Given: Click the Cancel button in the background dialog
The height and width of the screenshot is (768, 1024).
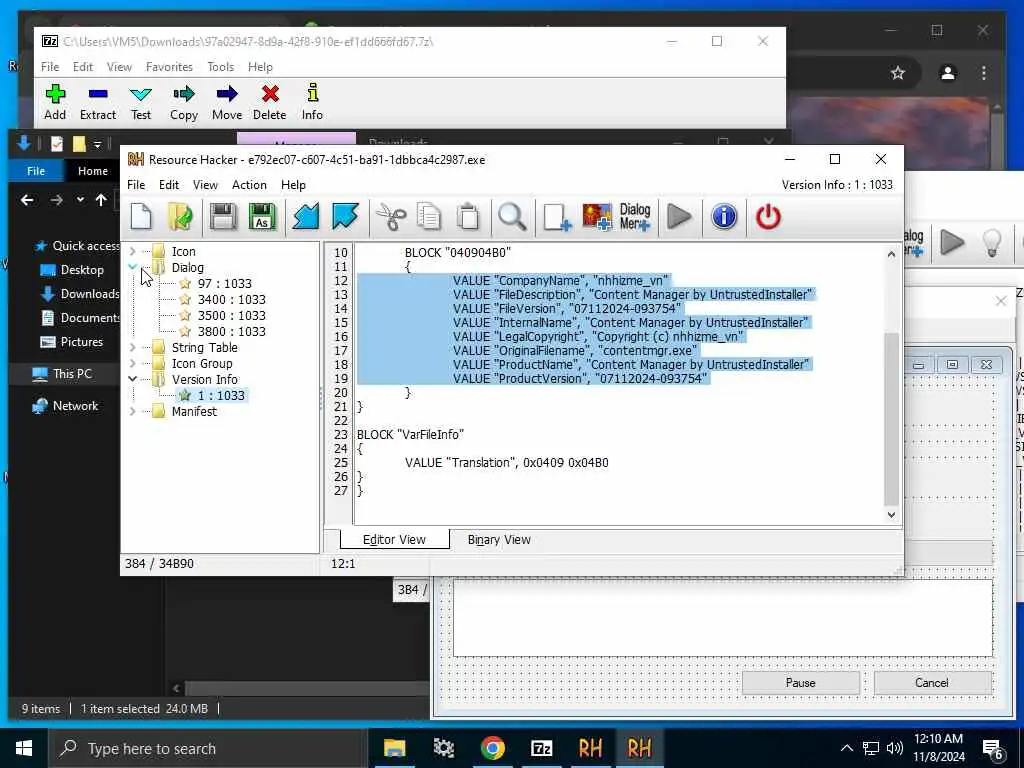Looking at the screenshot, I should [x=932, y=682].
